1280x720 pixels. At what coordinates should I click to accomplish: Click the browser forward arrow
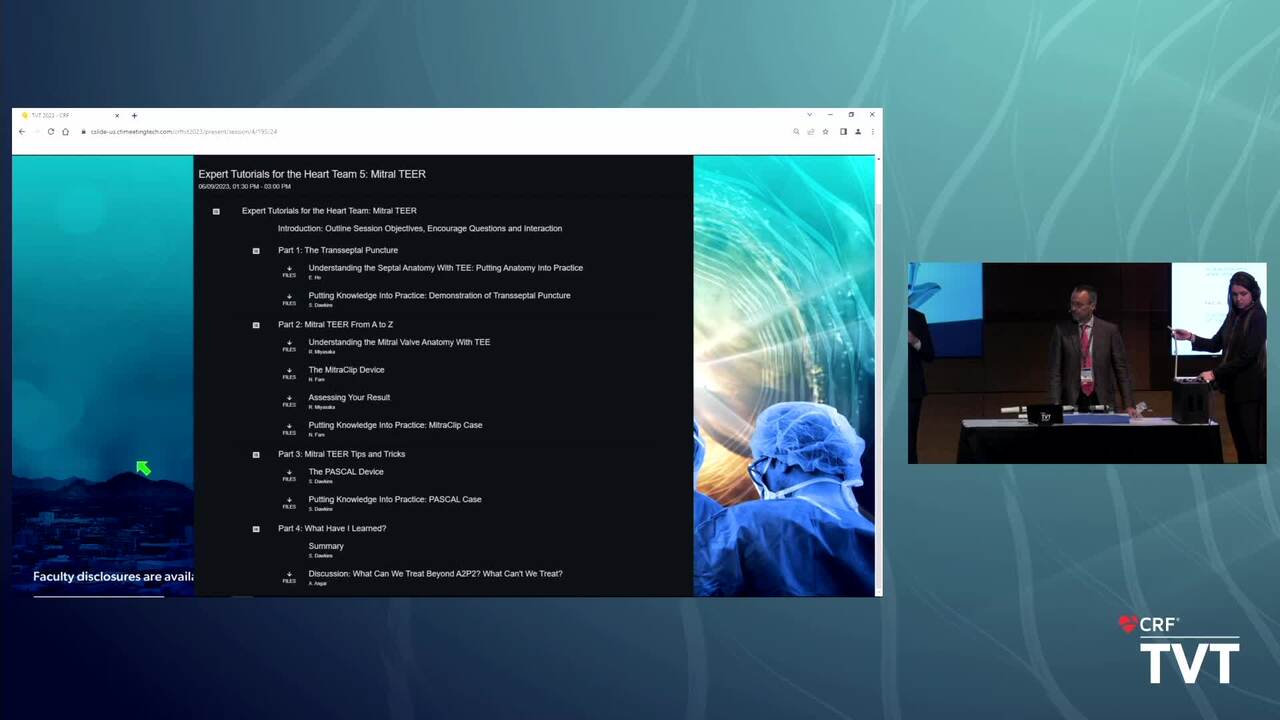tap(36, 131)
